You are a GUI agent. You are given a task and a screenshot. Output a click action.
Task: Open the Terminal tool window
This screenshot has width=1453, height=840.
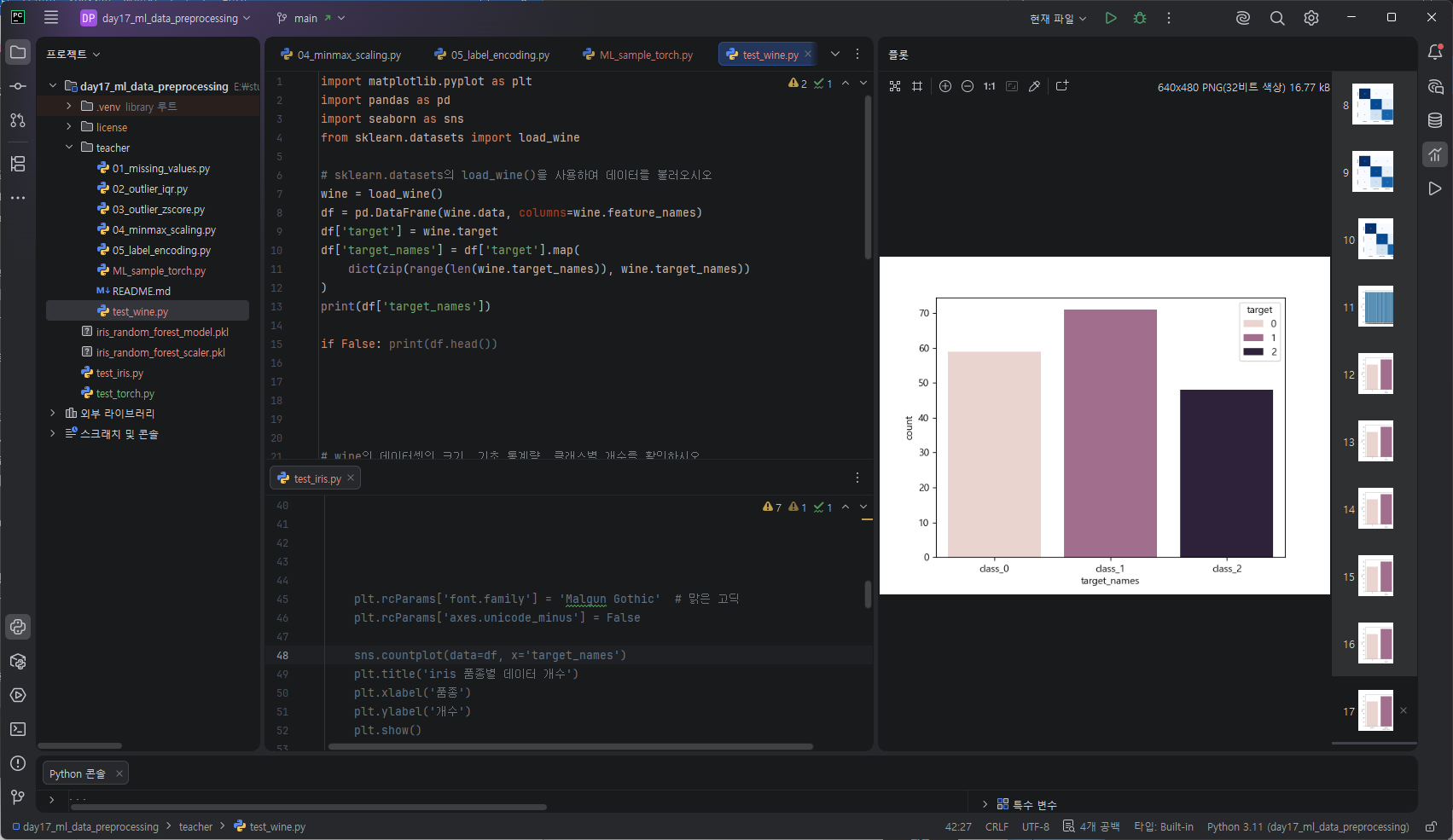[18, 729]
